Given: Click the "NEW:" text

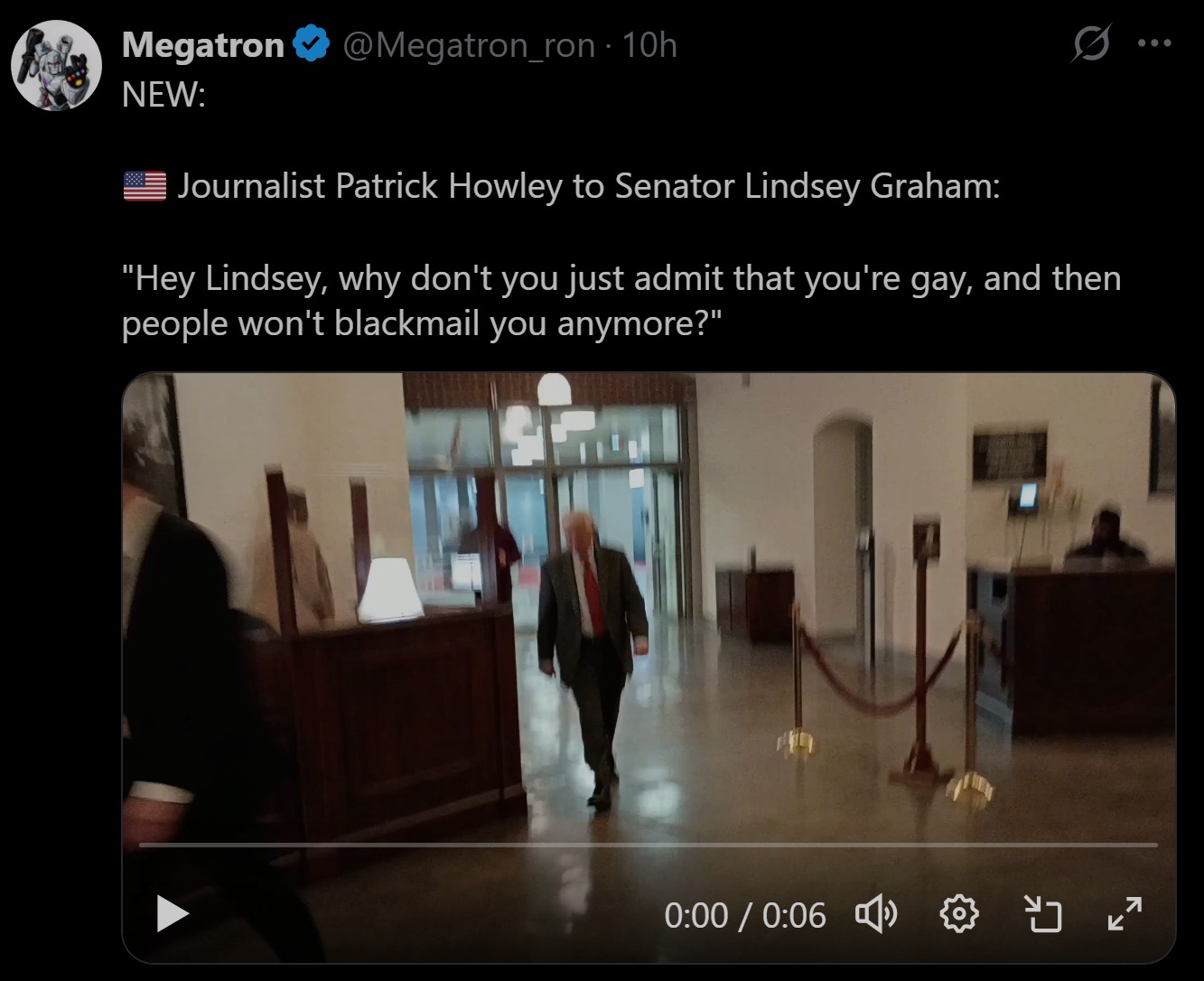Looking at the screenshot, I should [x=163, y=93].
